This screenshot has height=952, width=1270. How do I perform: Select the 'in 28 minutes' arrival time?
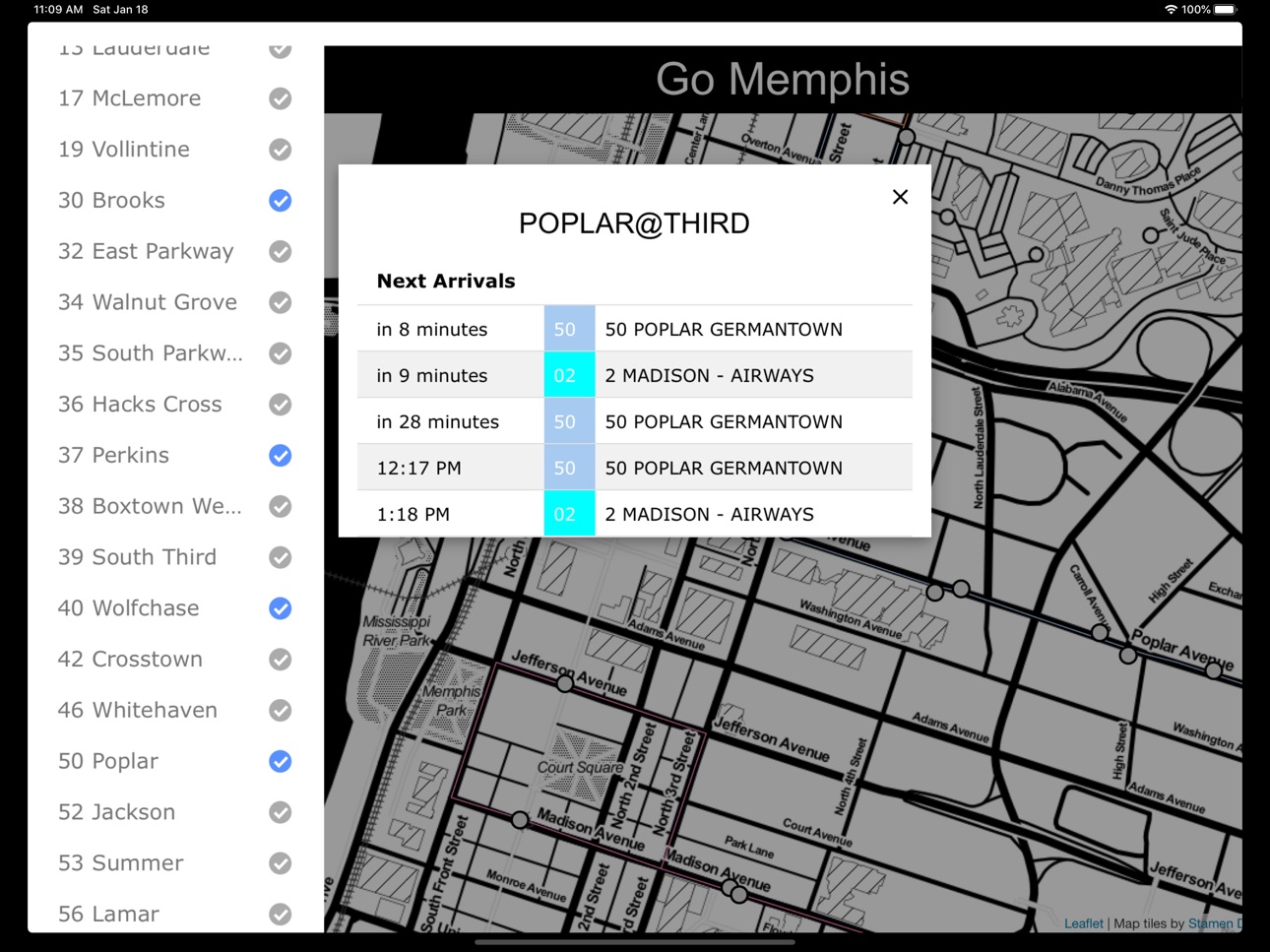point(437,422)
